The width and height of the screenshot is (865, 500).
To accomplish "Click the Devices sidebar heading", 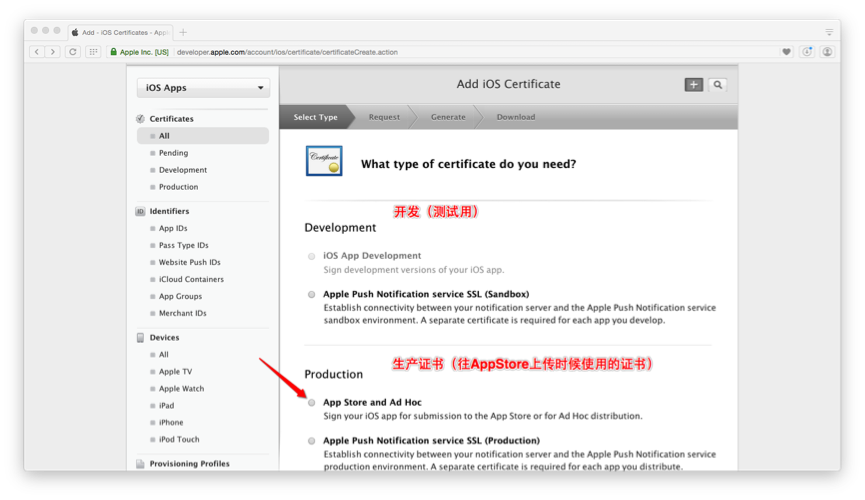I will 164,338.
